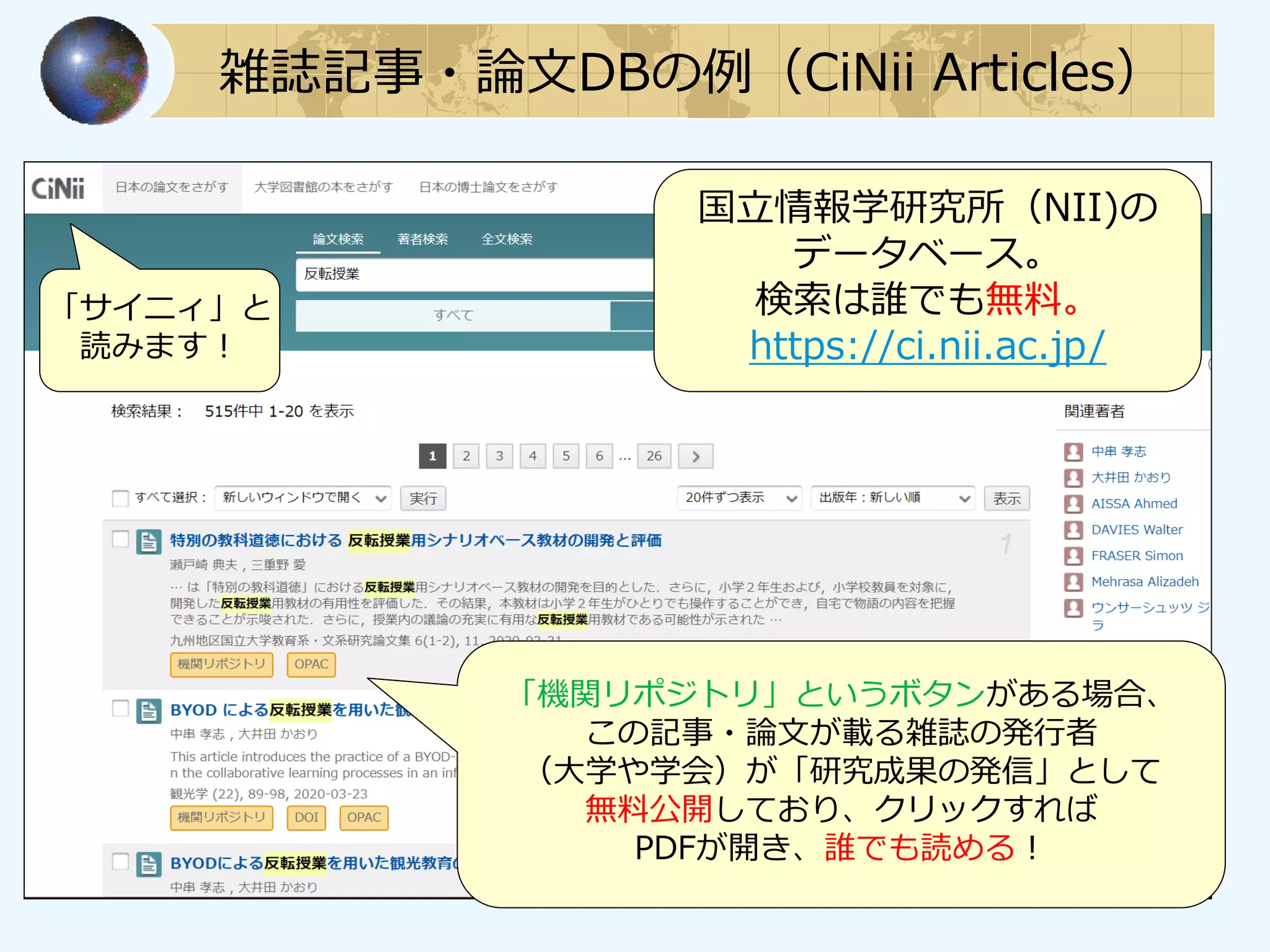Click DOI button of BYOD による反転授業 result
The height and width of the screenshot is (952, 1270).
click(306, 818)
